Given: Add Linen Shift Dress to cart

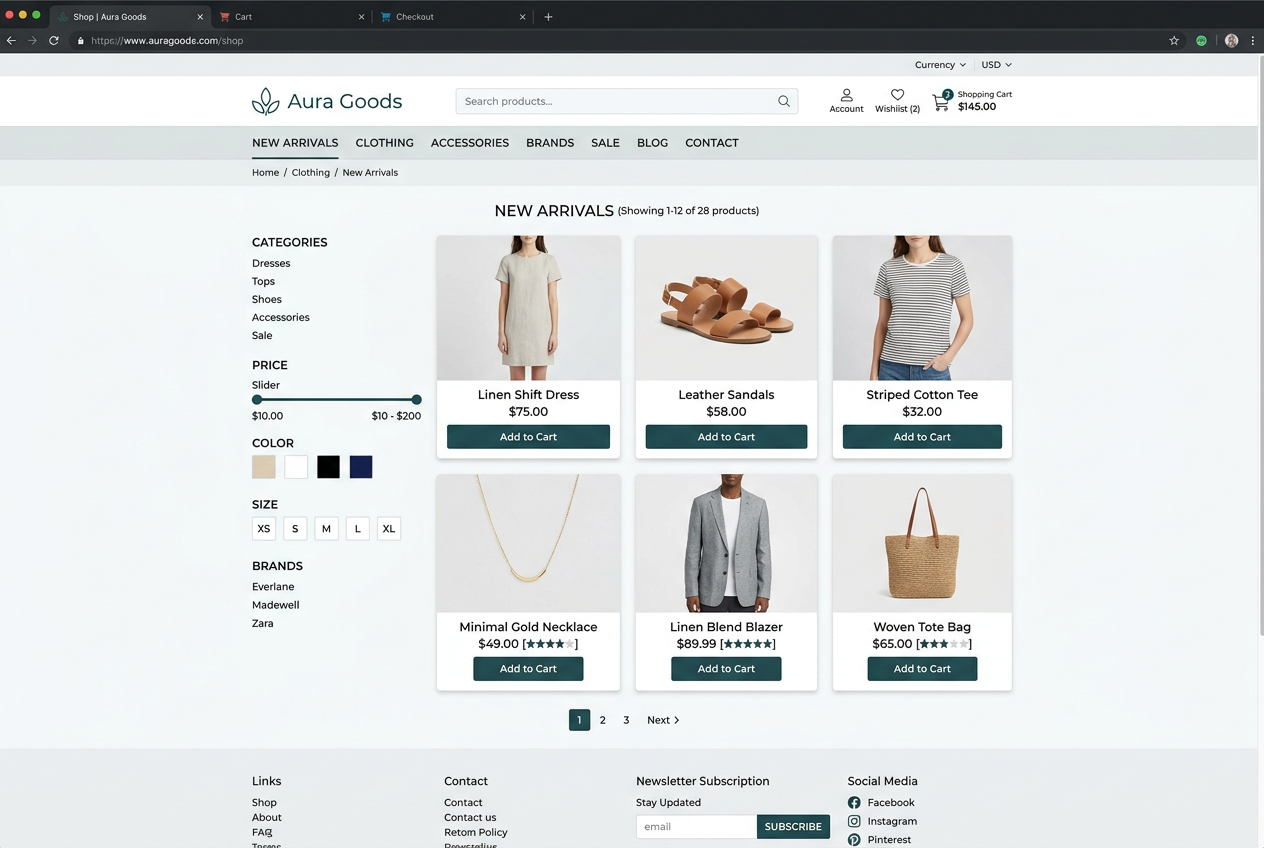Looking at the screenshot, I should pyautogui.click(x=528, y=437).
